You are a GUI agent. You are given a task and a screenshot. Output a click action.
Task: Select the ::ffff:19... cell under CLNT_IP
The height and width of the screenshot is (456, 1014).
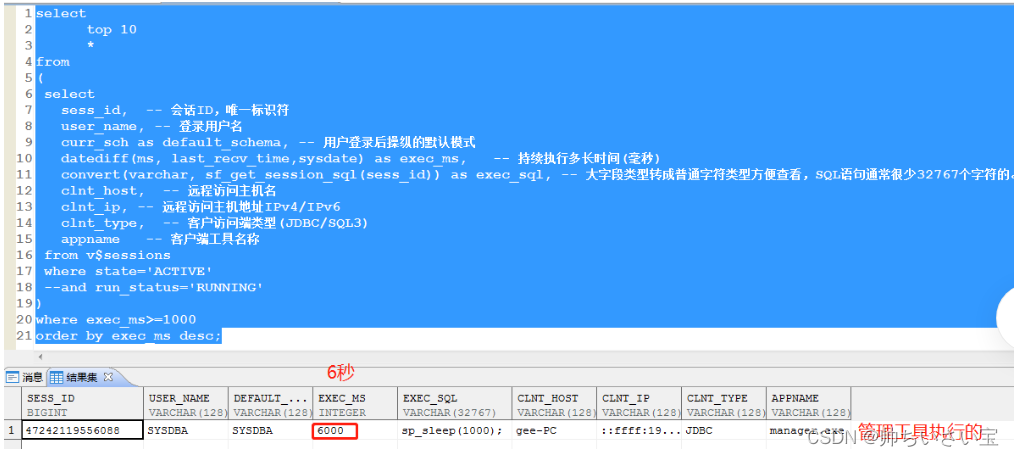tap(640, 431)
